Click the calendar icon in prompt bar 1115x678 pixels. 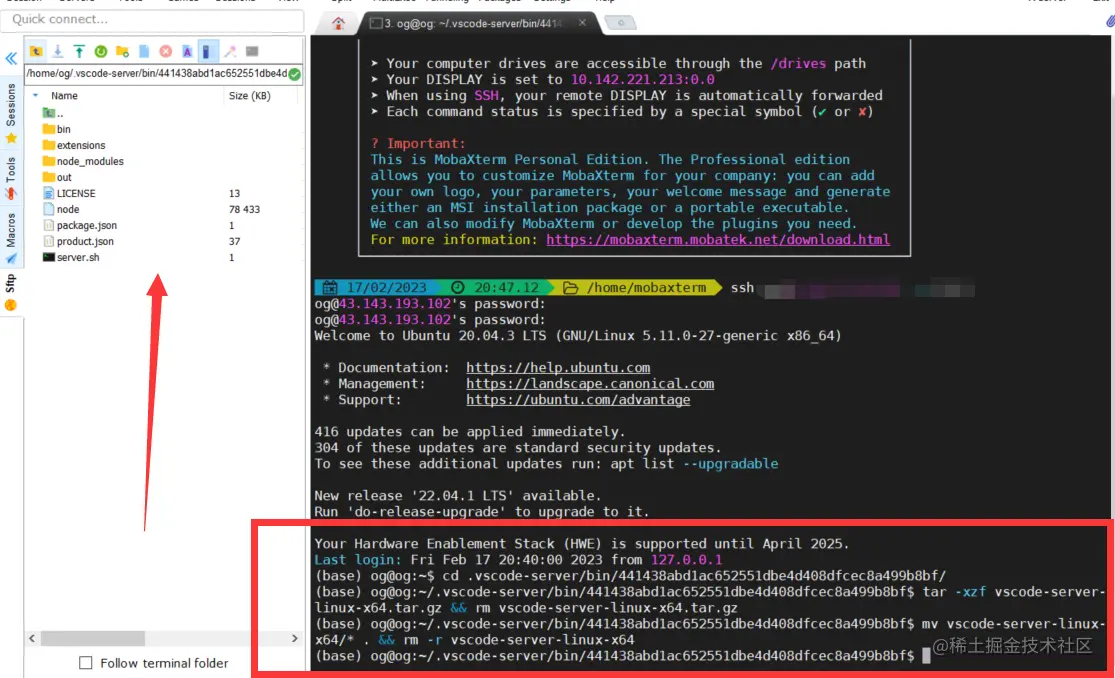click(x=329, y=287)
